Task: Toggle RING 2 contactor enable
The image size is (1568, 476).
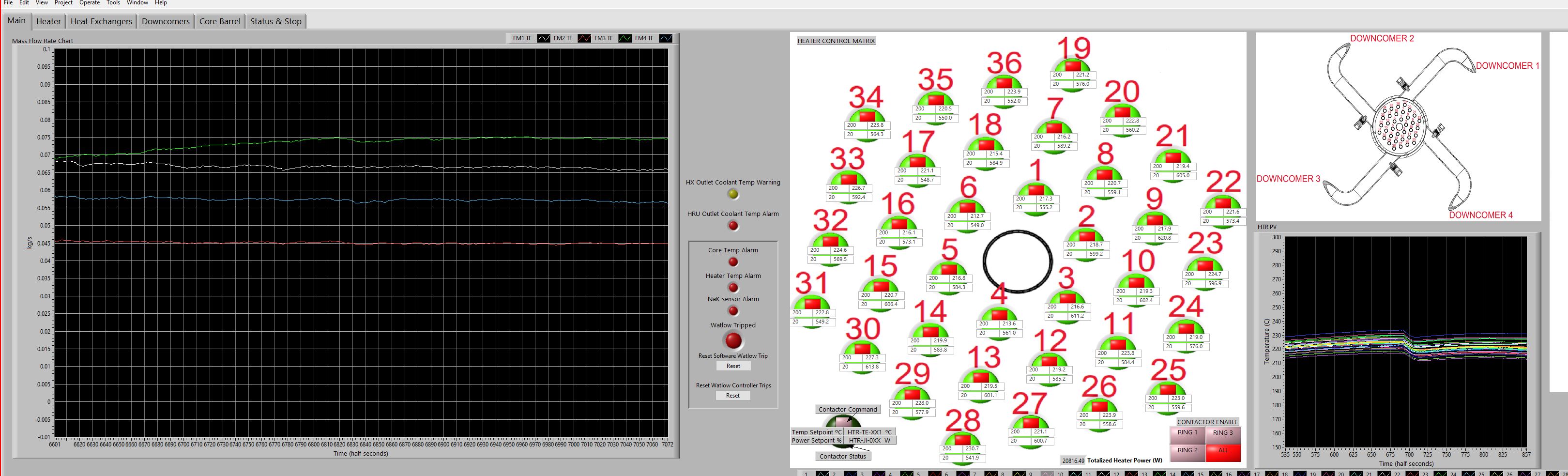Action: (1187, 451)
